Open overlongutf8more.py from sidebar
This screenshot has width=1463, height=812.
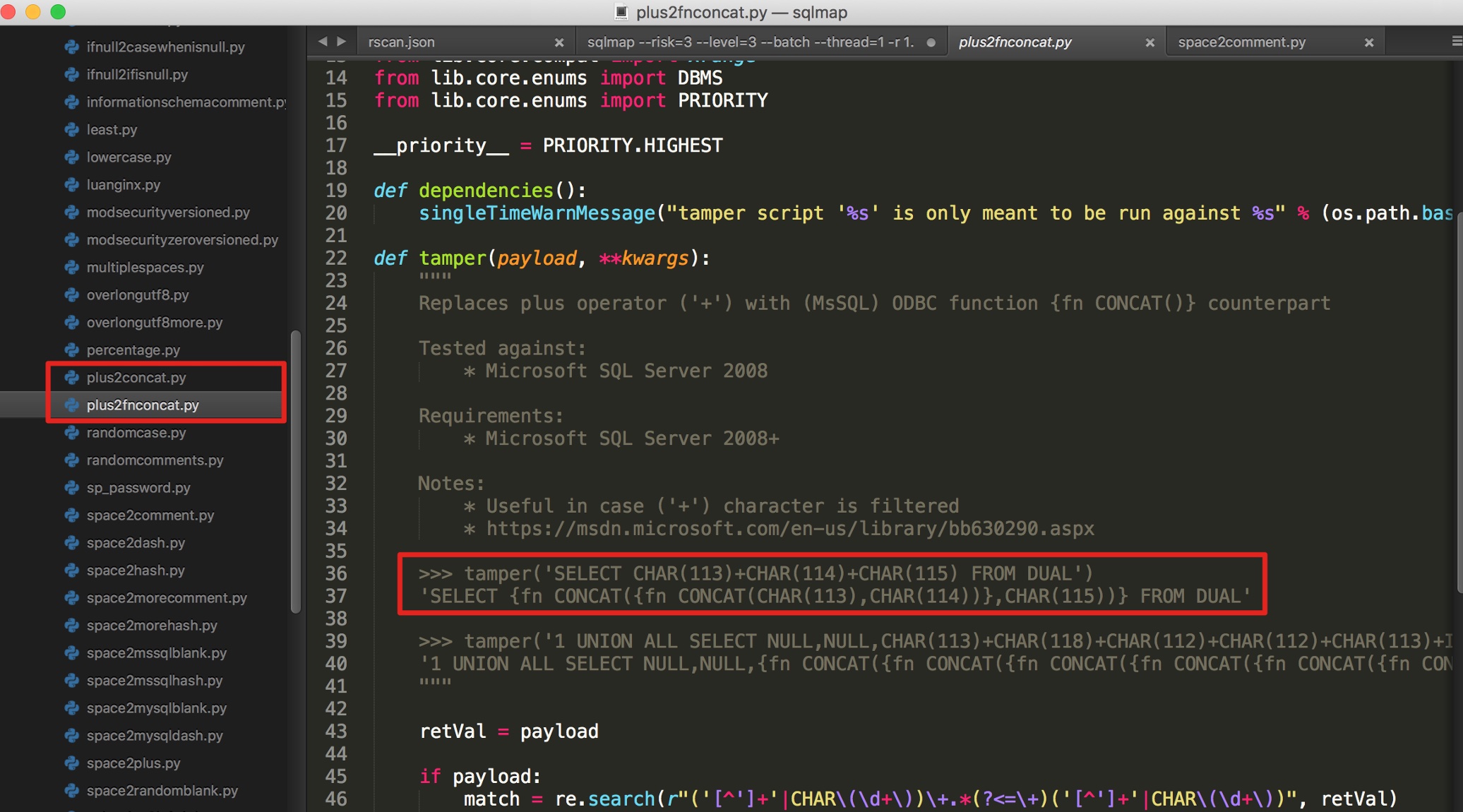pos(154,323)
